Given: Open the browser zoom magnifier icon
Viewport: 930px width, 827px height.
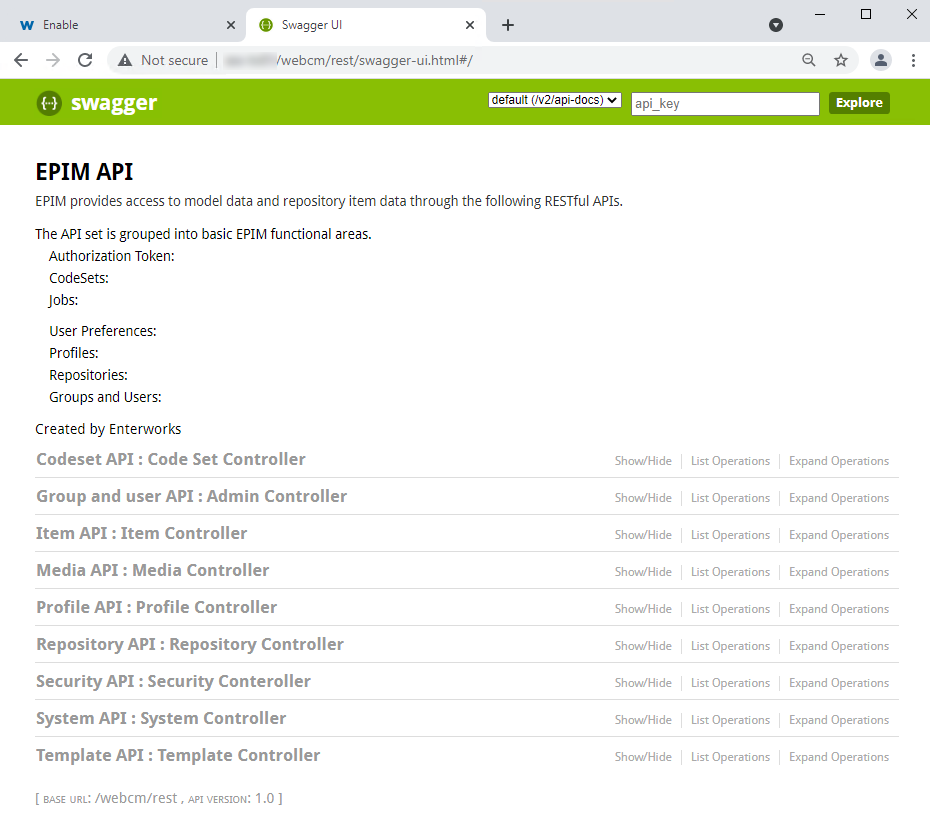Looking at the screenshot, I should (x=809, y=60).
